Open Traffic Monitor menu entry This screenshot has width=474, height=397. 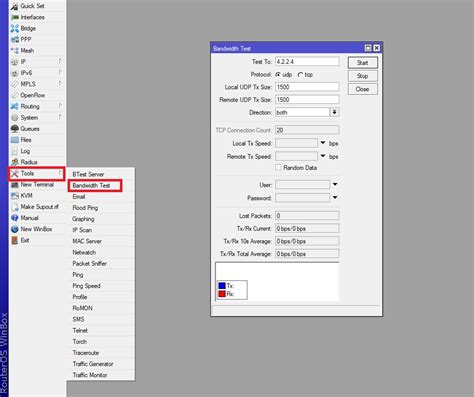(90, 375)
